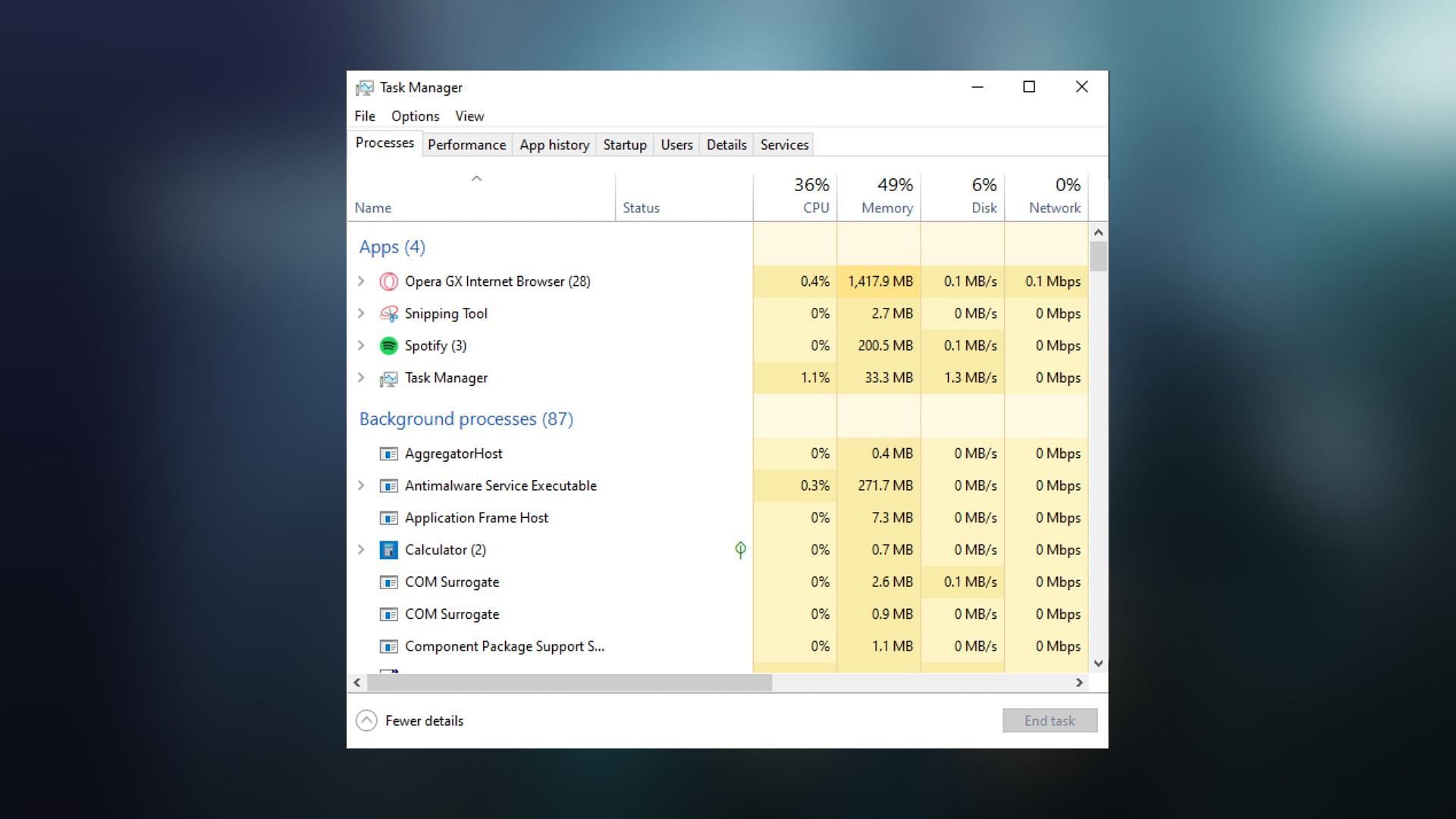This screenshot has height=819, width=1456.
Task: Select the Spotify (3) row name
Action: pyautogui.click(x=435, y=346)
